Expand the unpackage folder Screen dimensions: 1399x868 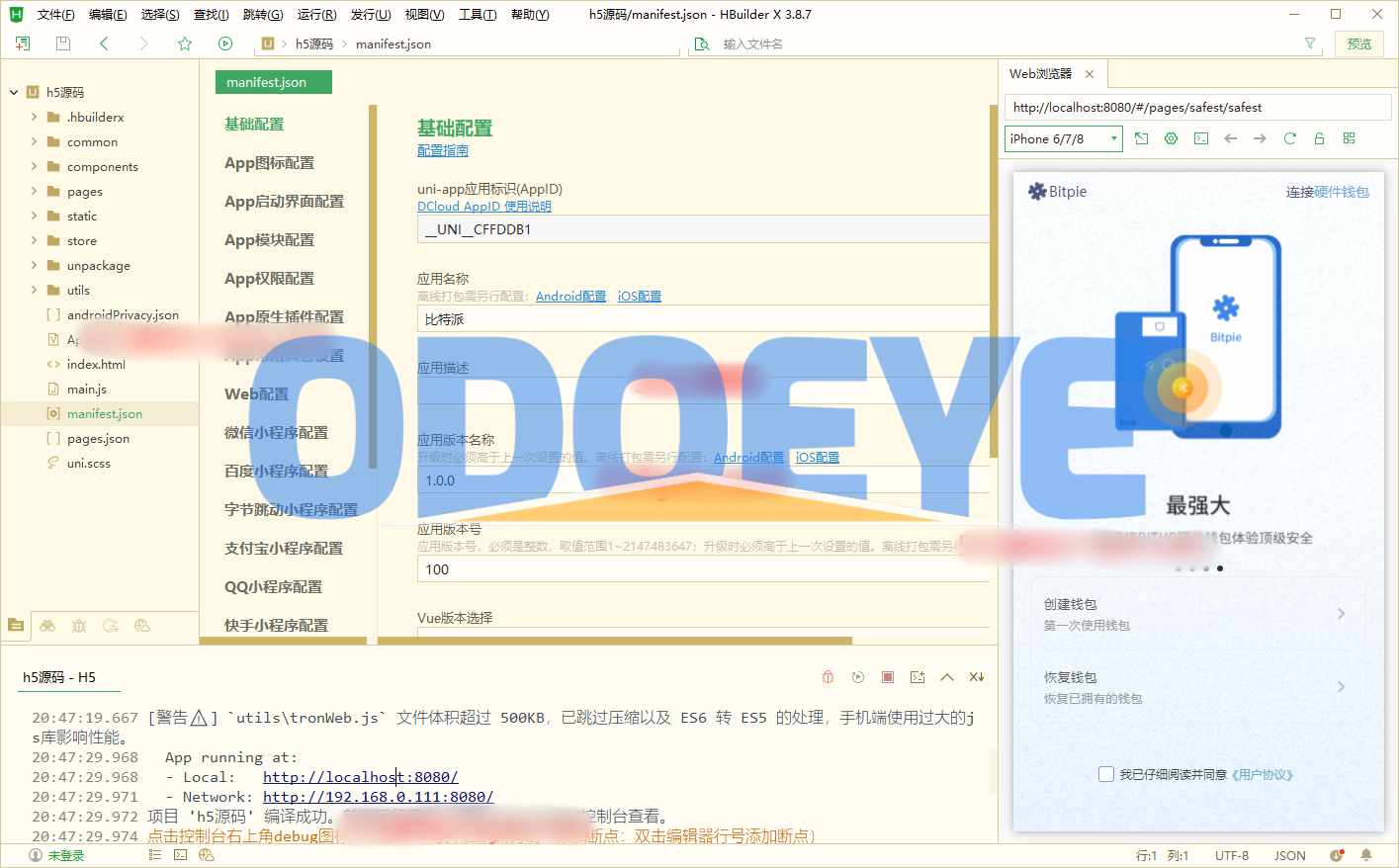click(x=35, y=265)
